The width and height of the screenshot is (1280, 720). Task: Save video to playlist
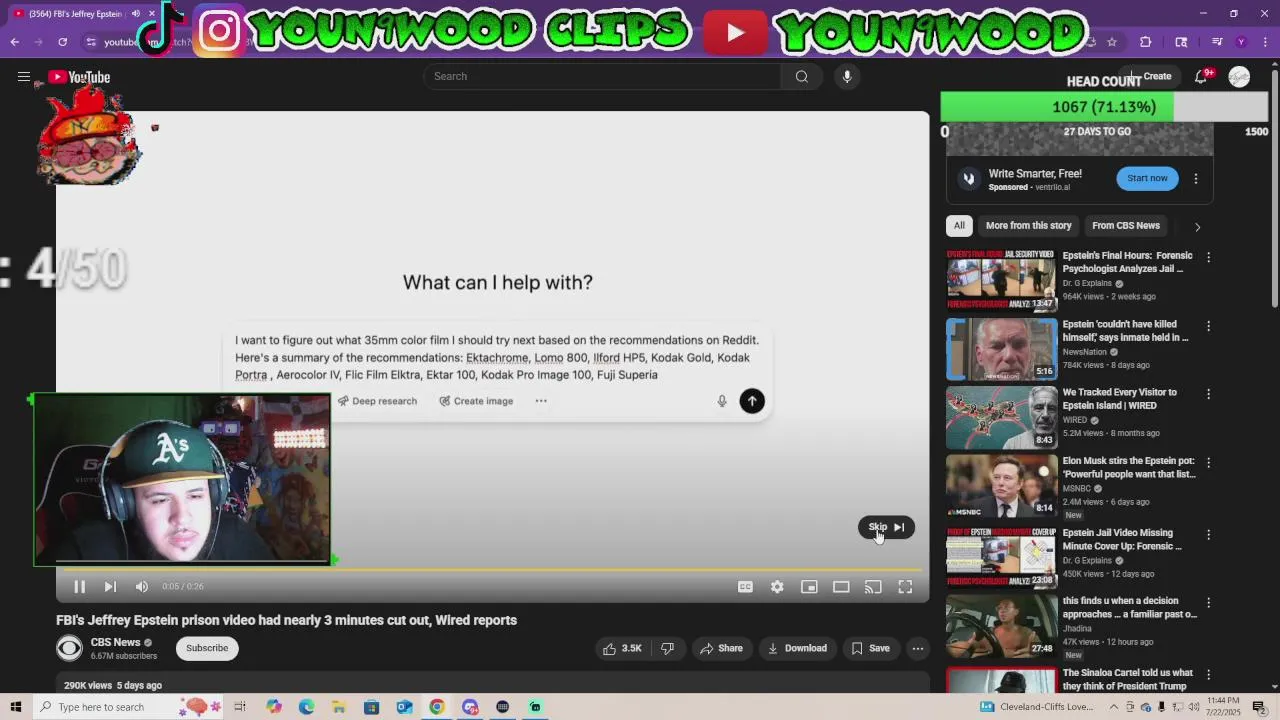(870, 648)
